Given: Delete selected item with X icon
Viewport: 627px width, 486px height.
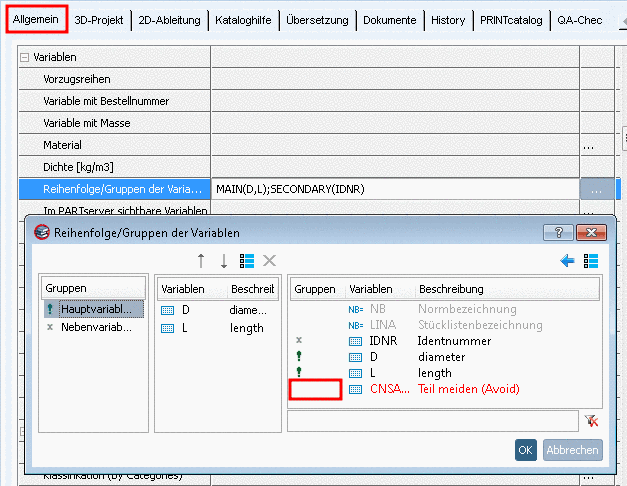Looking at the screenshot, I should (x=270, y=261).
